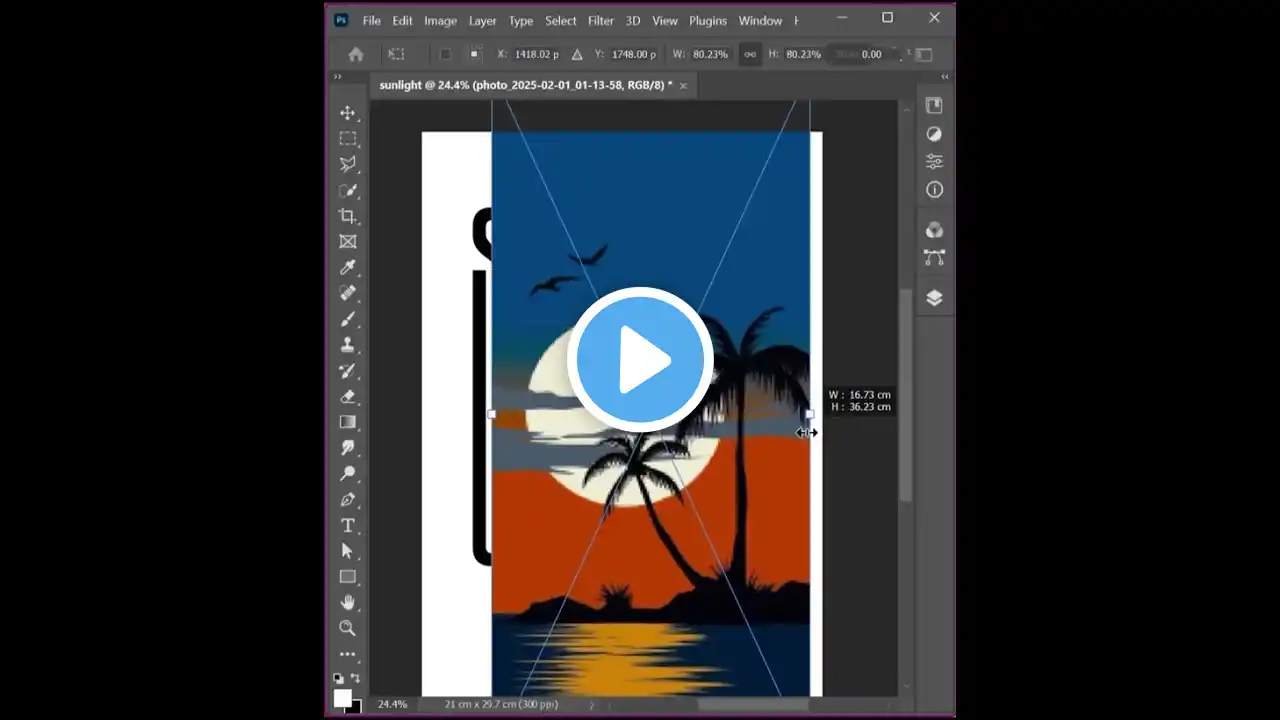Select the Crop tool
Image resolution: width=1280 pixels, height=720 pixels.
tap(347, 216)
